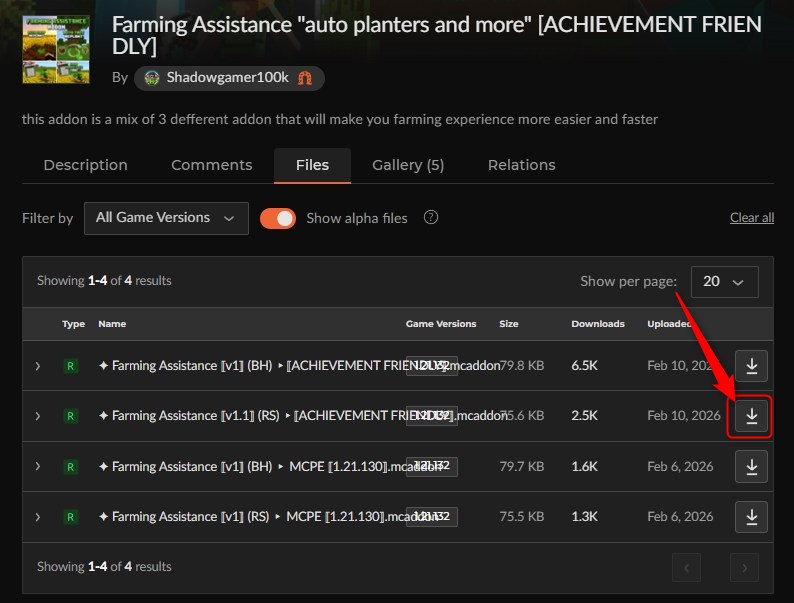The width and height of the screenshot is (794, 603).
Task: Click the Feb 10, 2026 upload date
Action: pos(684,416)
